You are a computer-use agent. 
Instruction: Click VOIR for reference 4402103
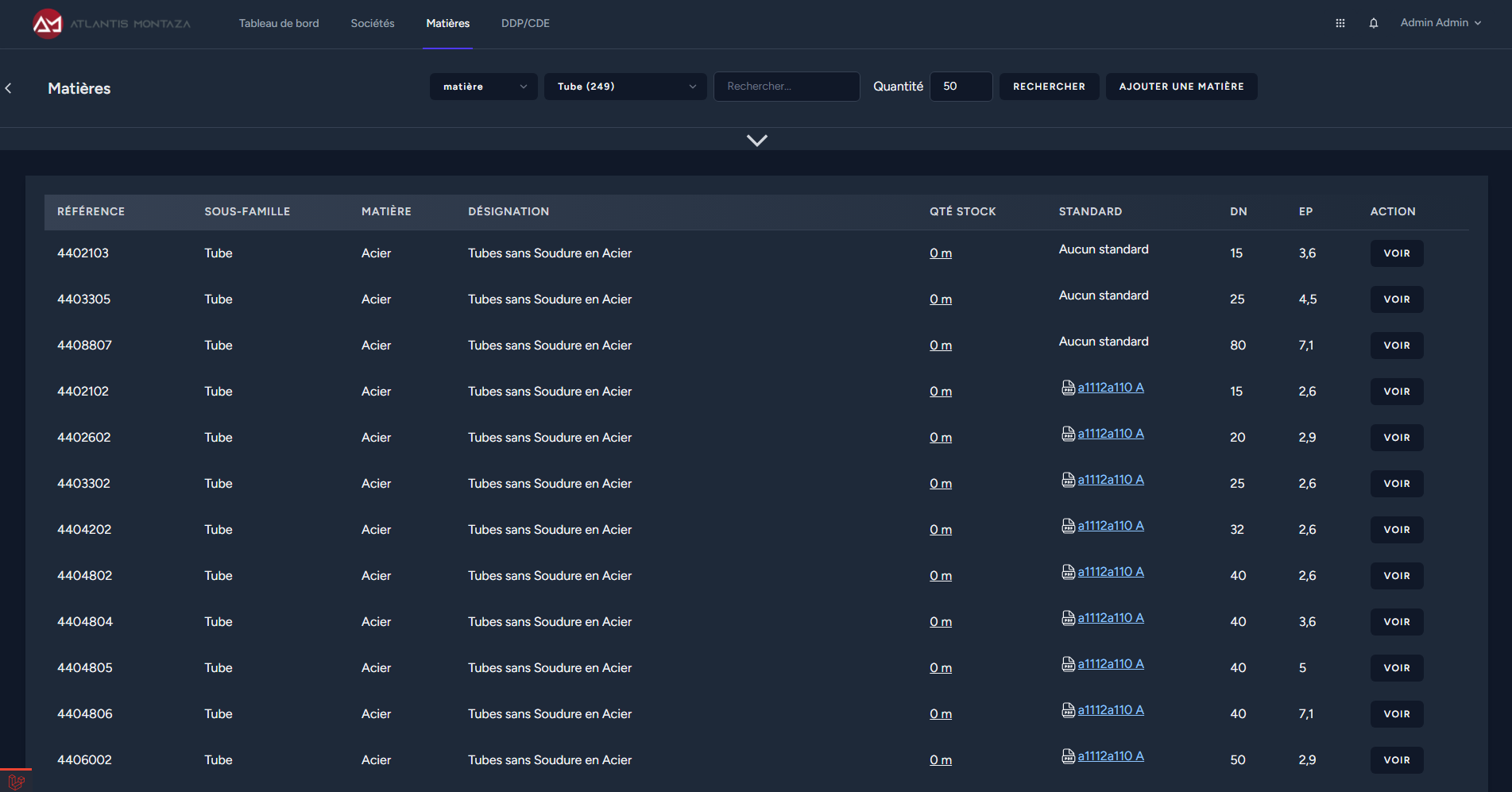tap(1396, 253)
